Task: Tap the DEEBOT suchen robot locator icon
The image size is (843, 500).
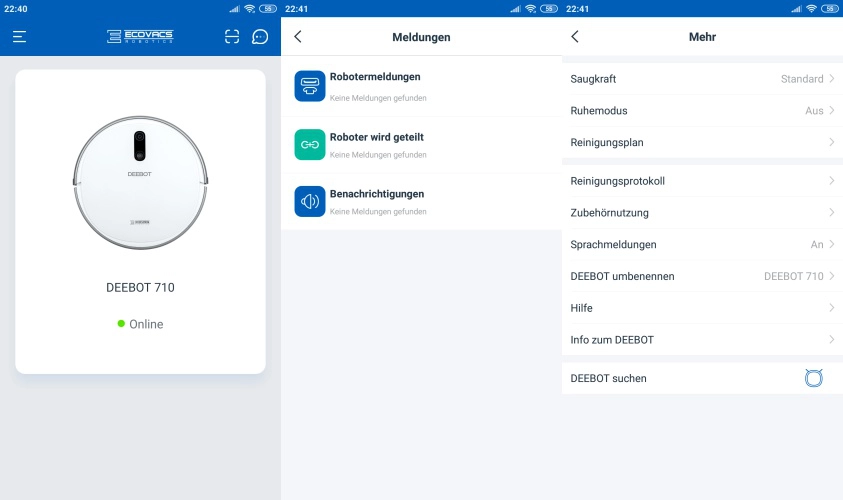Action: click(x=813, y=378)
